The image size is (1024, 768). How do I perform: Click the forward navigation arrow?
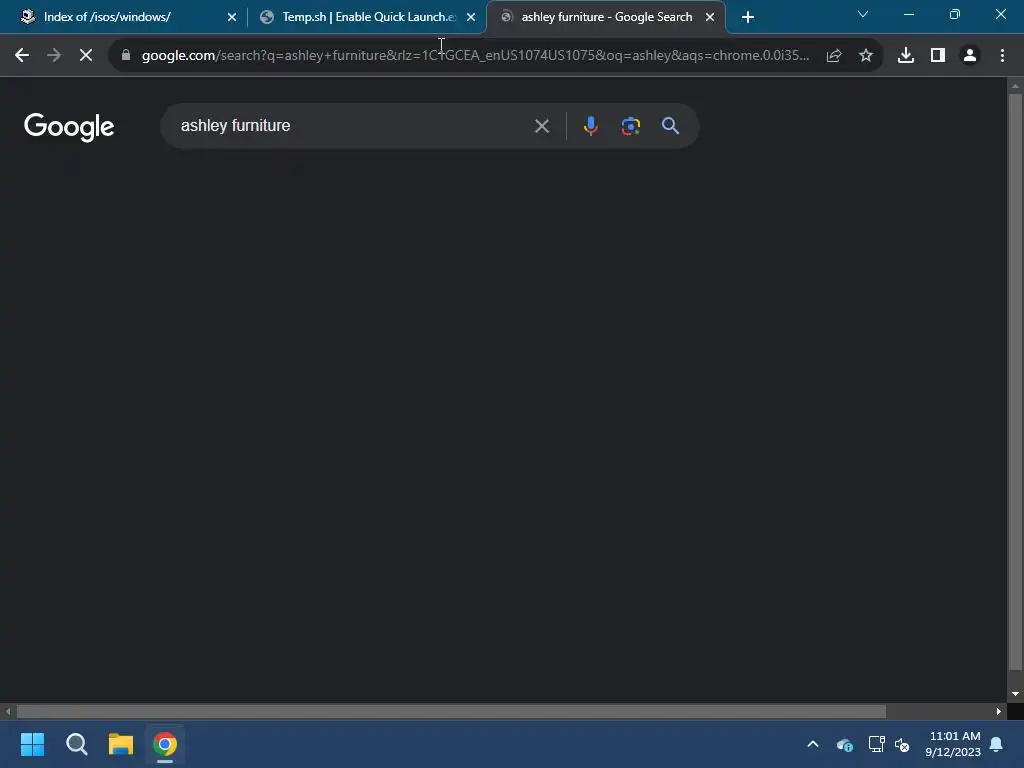[x=54, y=56]
